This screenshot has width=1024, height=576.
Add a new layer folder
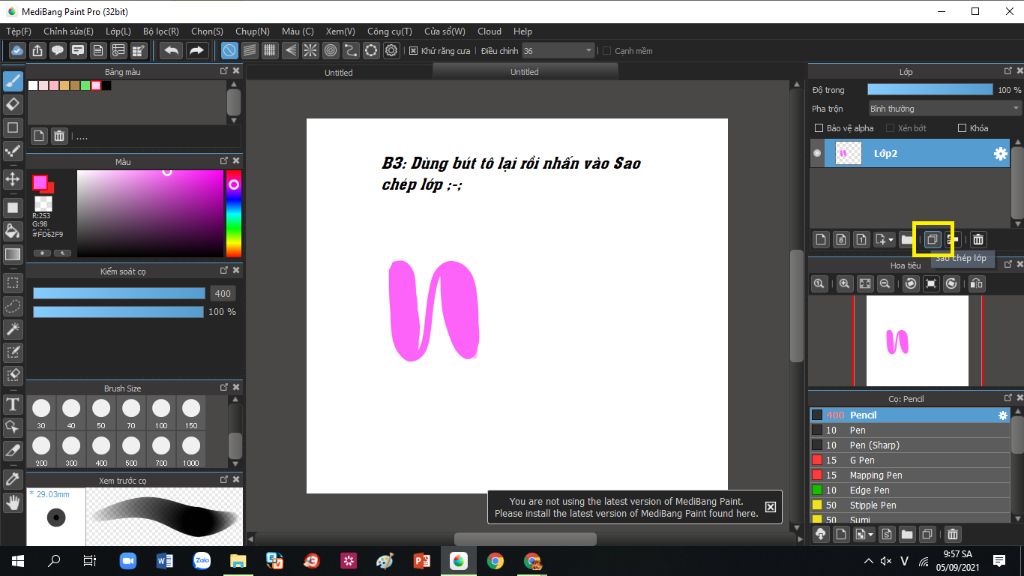(x=907, y=240)
